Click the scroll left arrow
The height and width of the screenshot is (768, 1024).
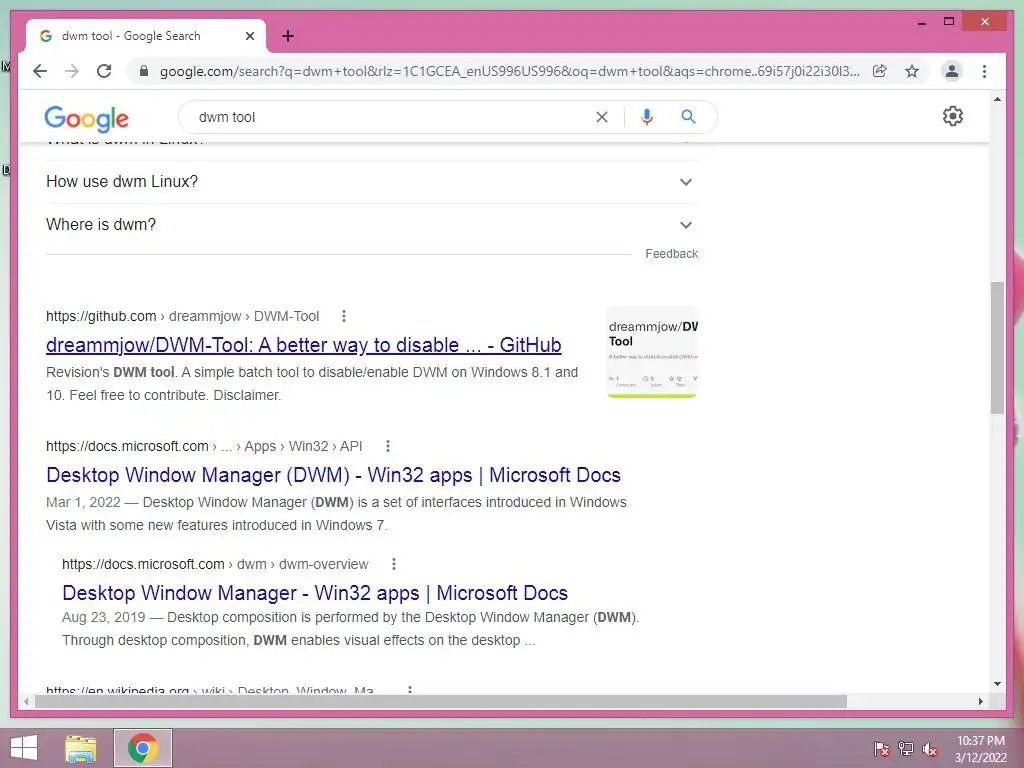[x=26, y=701]
